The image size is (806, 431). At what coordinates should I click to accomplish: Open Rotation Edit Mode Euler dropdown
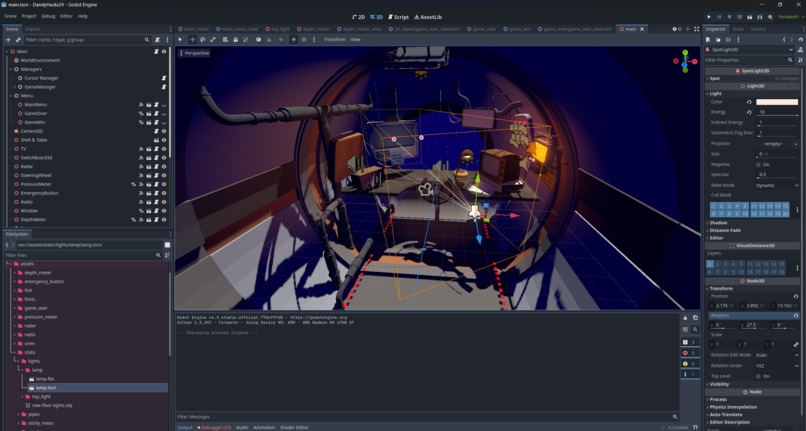(x=778, y=355)
